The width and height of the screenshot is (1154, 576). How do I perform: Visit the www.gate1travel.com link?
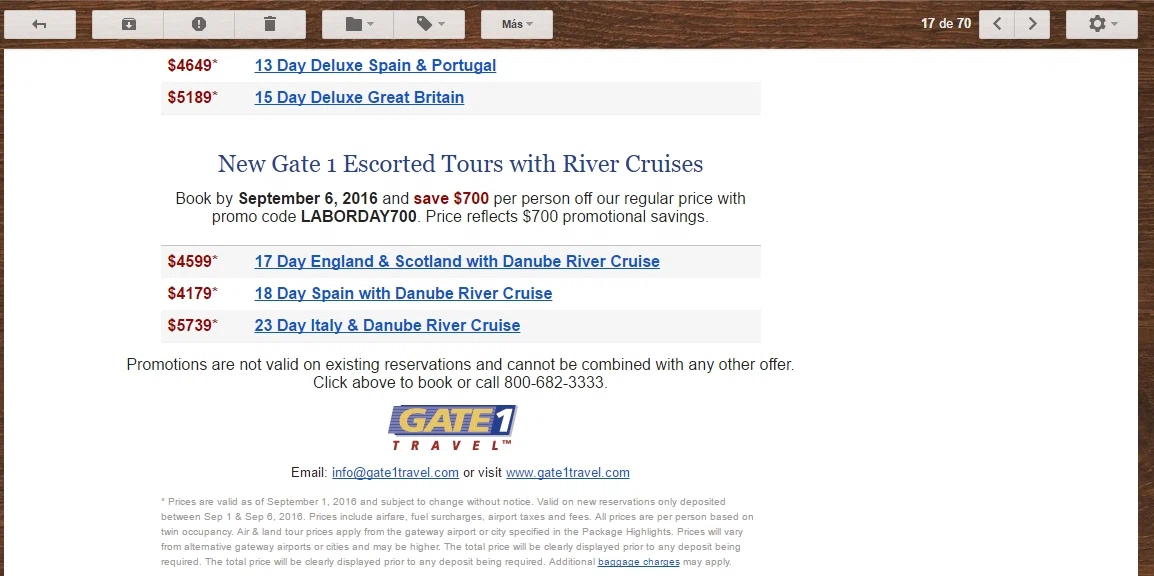click(x=567, y=472)
